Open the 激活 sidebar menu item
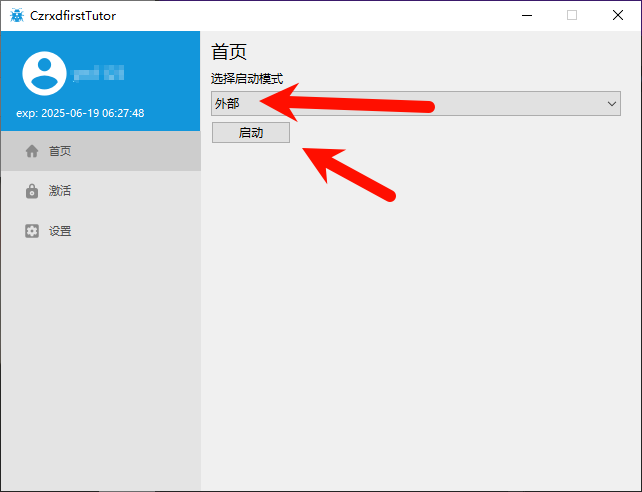The height and width of the screenshot is (492, 642). (x=101, y=191)
